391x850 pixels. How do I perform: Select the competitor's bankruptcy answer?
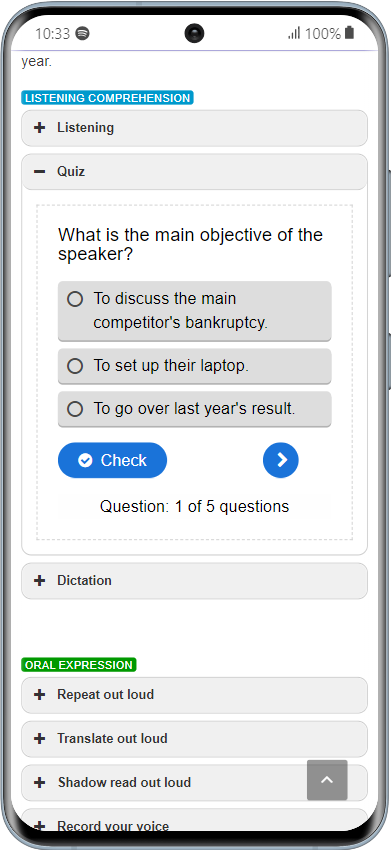(195, 311)
